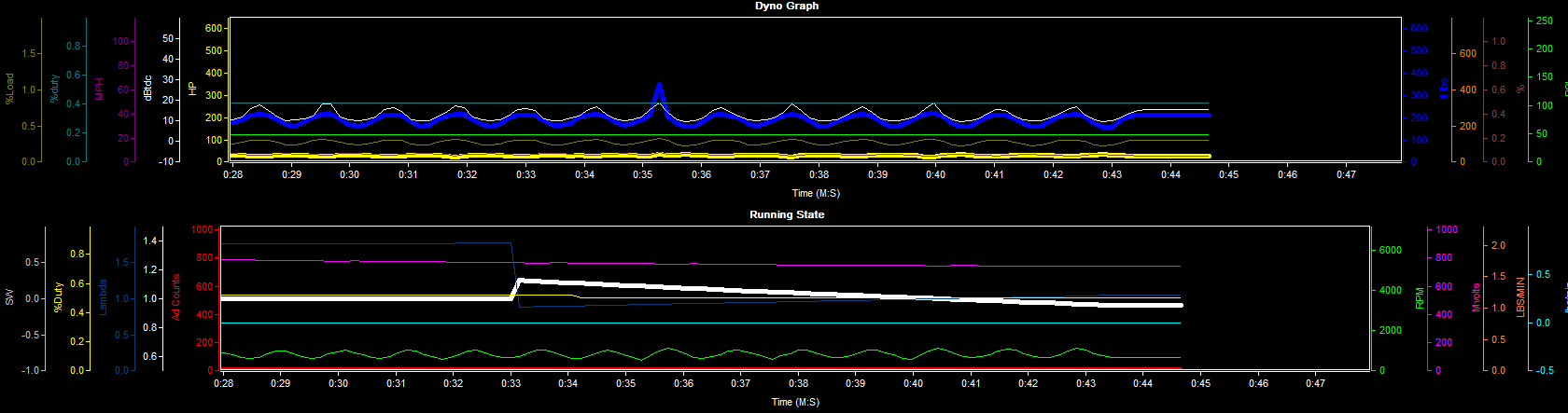1568x413 pixels.
Task: Select the white dBtdc axis label
Action: tap(147, 89)
